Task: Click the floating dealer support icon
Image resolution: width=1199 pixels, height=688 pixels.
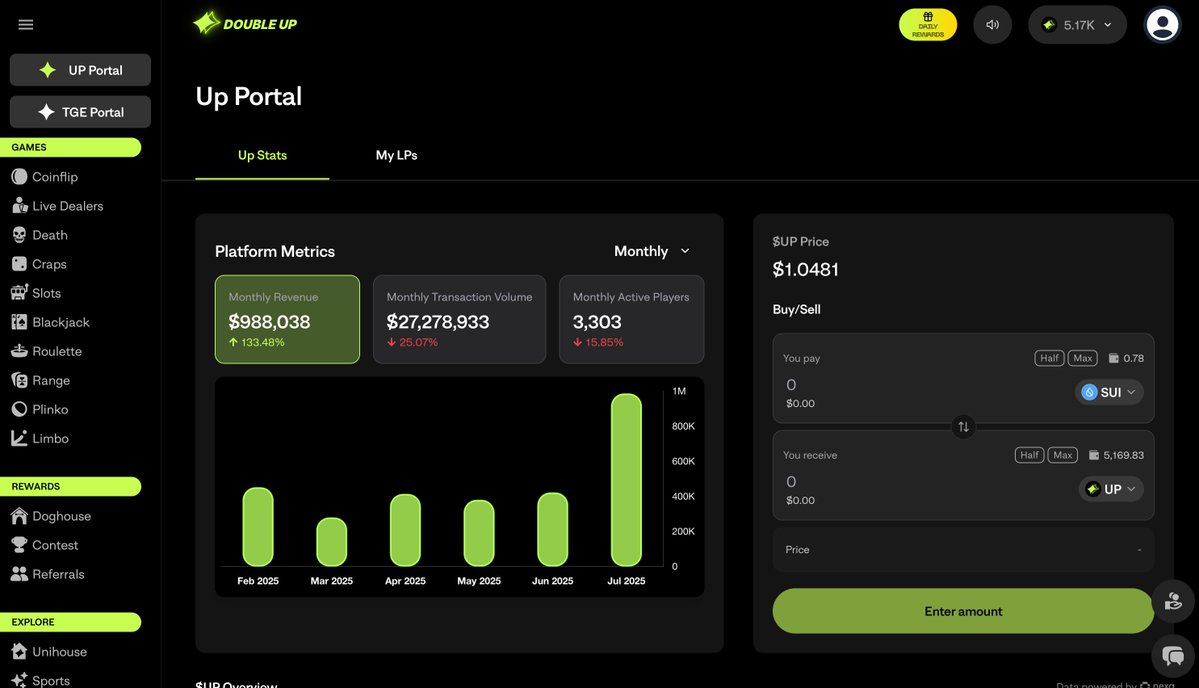Action: point(1173,602)
